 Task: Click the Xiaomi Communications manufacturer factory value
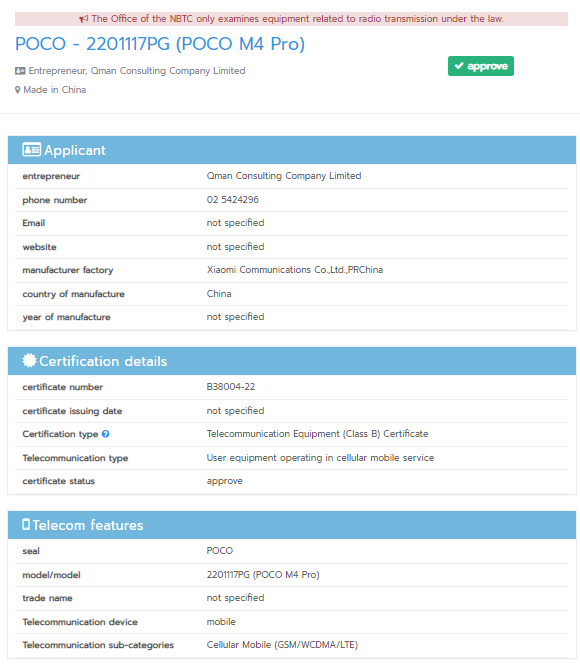tap(295, 270)
